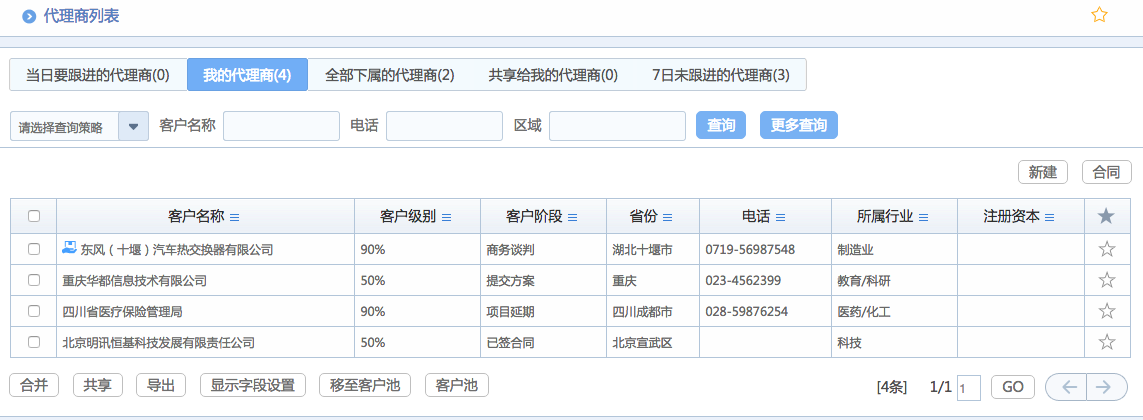Click the 新建 button

(x=1043, y=172)
